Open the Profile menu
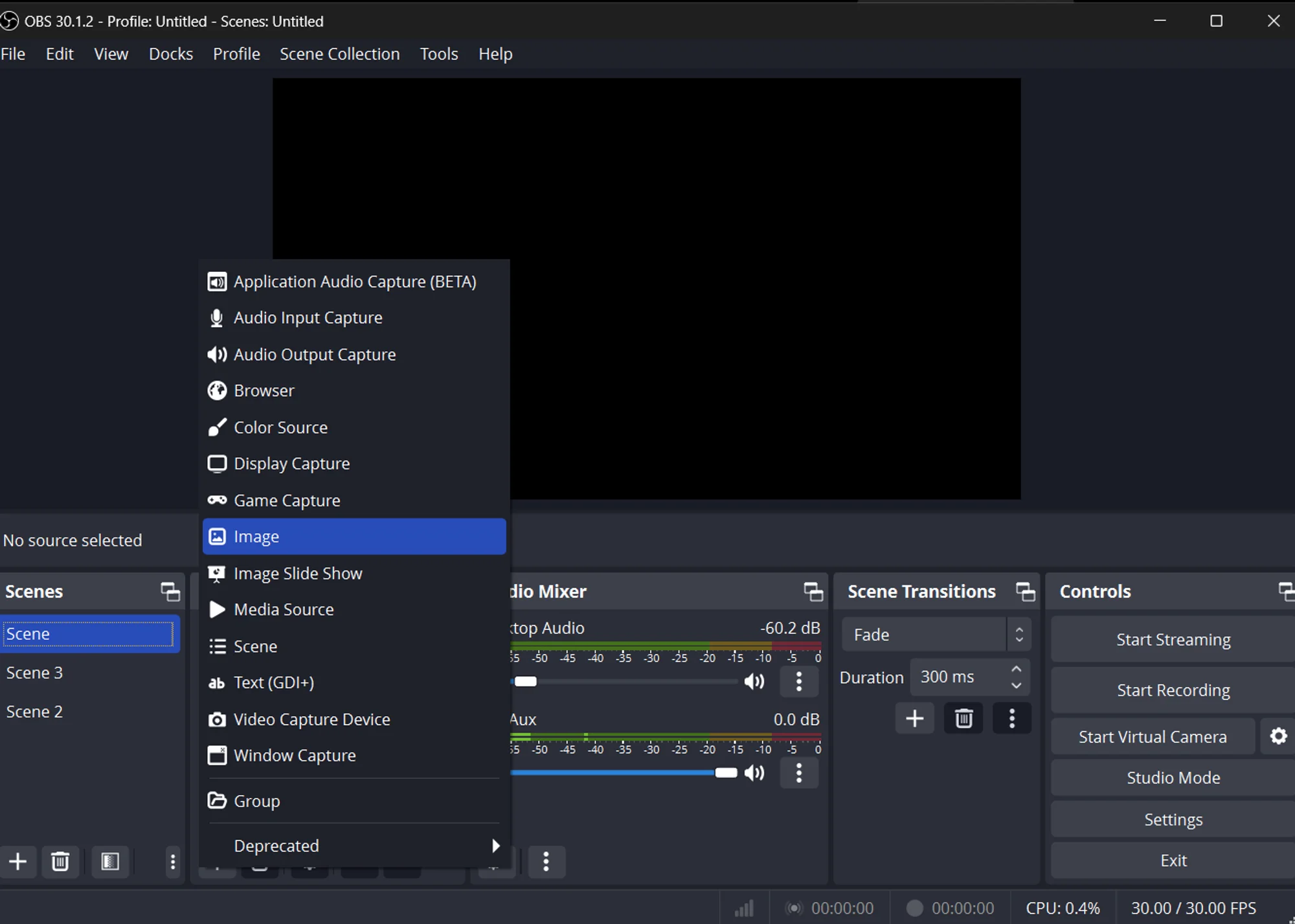 click(x=236, y=54)
